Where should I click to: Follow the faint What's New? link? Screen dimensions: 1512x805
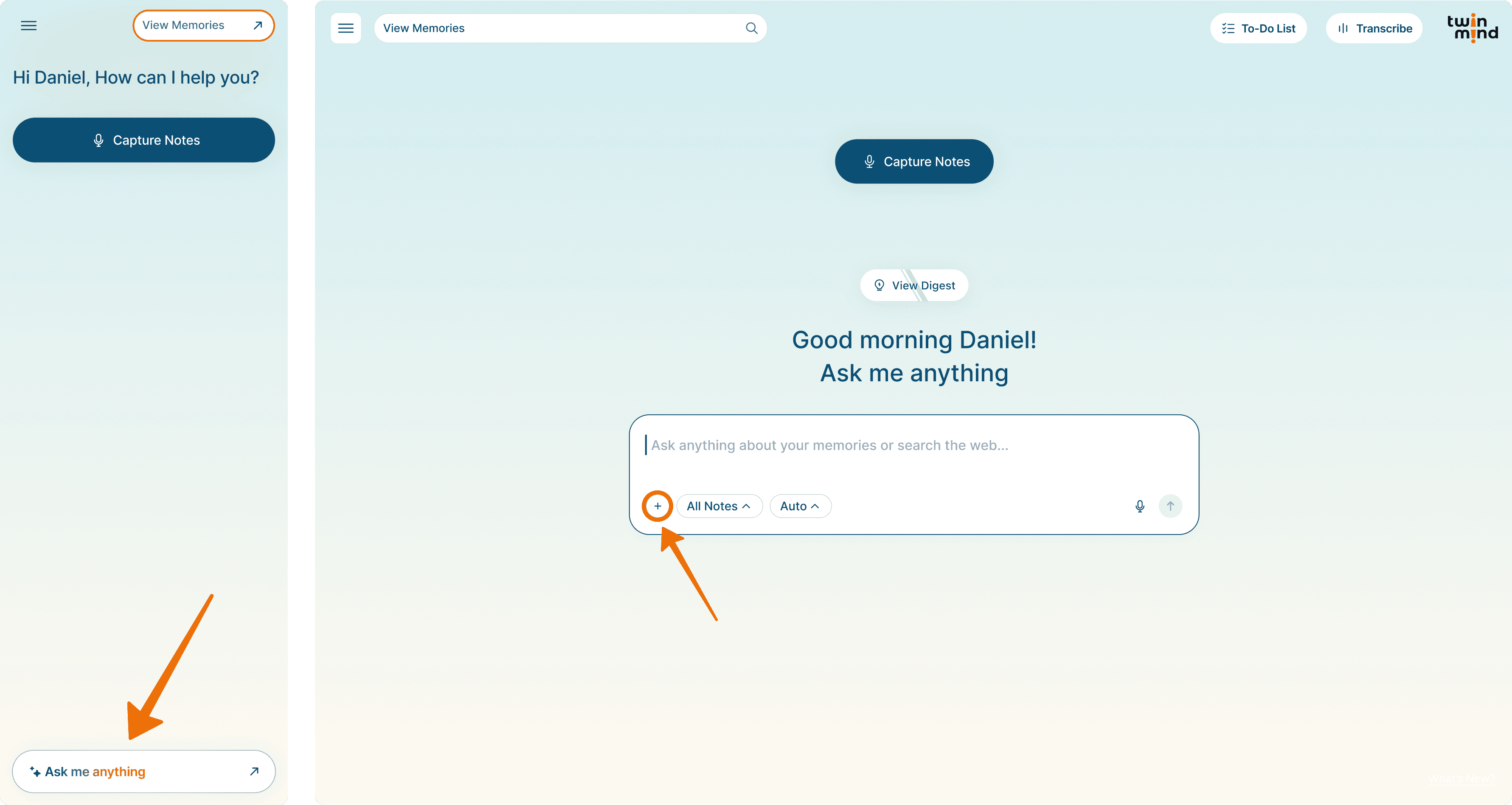[1461, 779]
